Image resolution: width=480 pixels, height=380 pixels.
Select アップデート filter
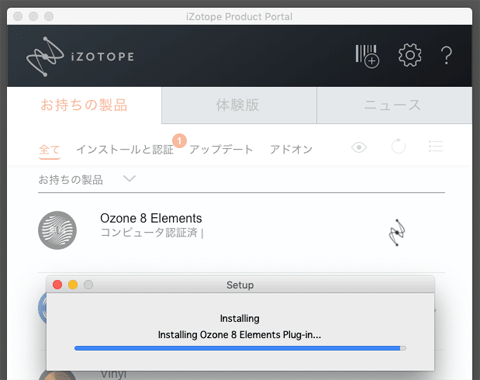[x=221, y=150]
